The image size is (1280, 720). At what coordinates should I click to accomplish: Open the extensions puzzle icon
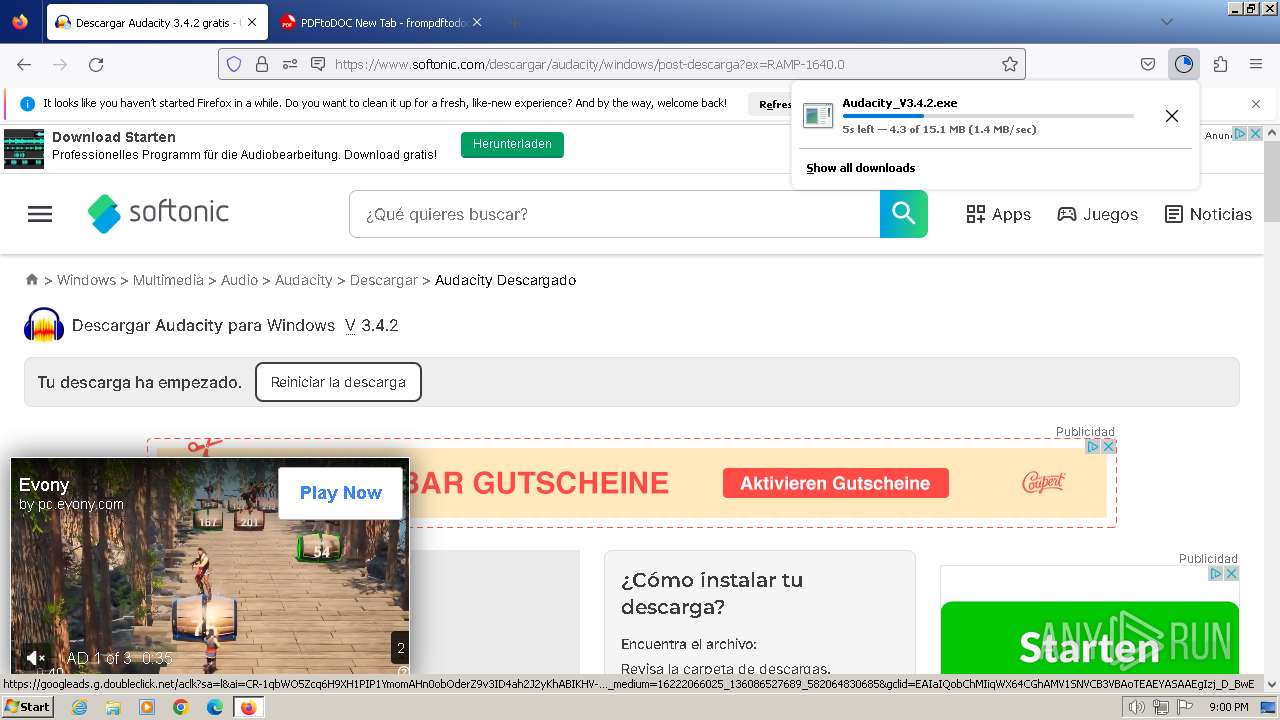click(x=1220, y=64)
